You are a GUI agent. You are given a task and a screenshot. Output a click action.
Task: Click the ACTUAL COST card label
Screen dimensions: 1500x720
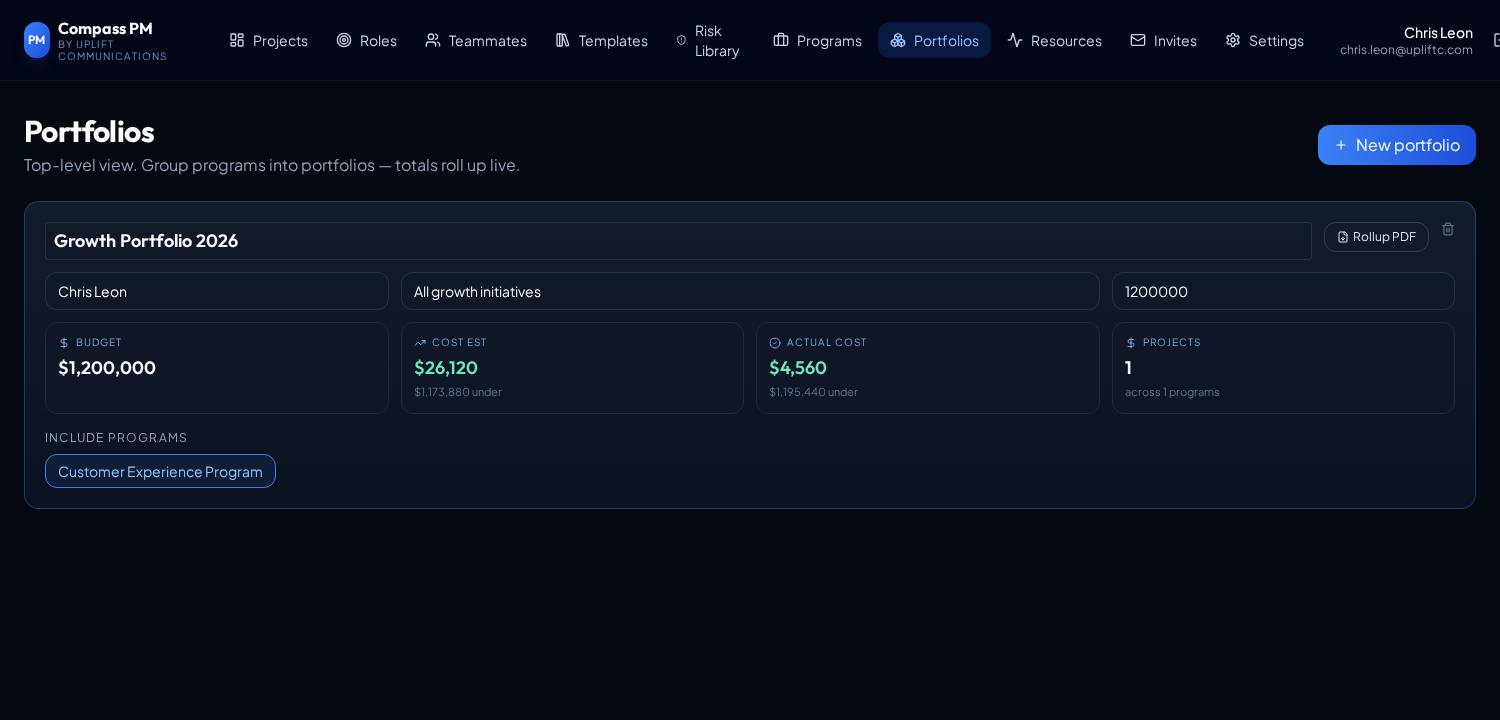pyautogui.click(x=827, y=342)
